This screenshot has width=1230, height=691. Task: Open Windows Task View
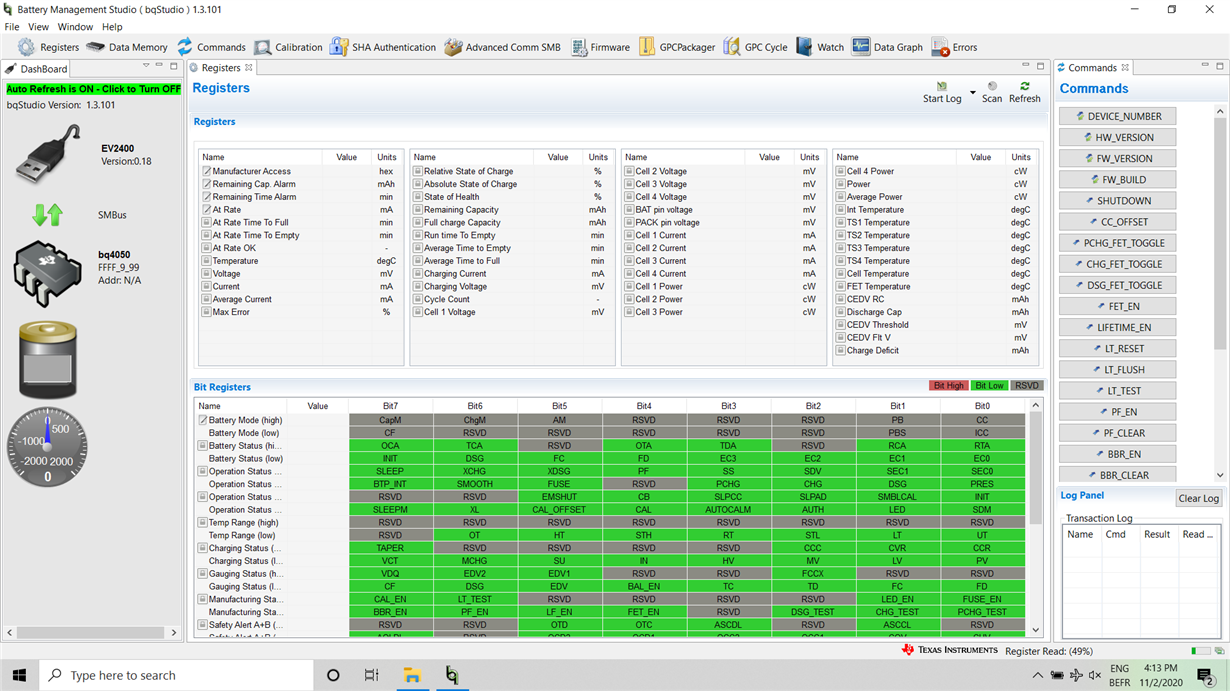click(x=371, y=675)
